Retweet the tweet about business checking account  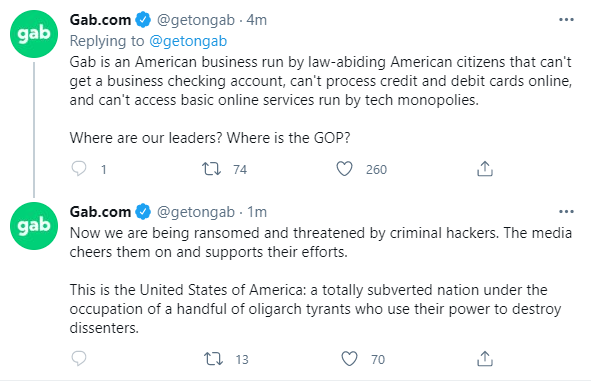211,169
